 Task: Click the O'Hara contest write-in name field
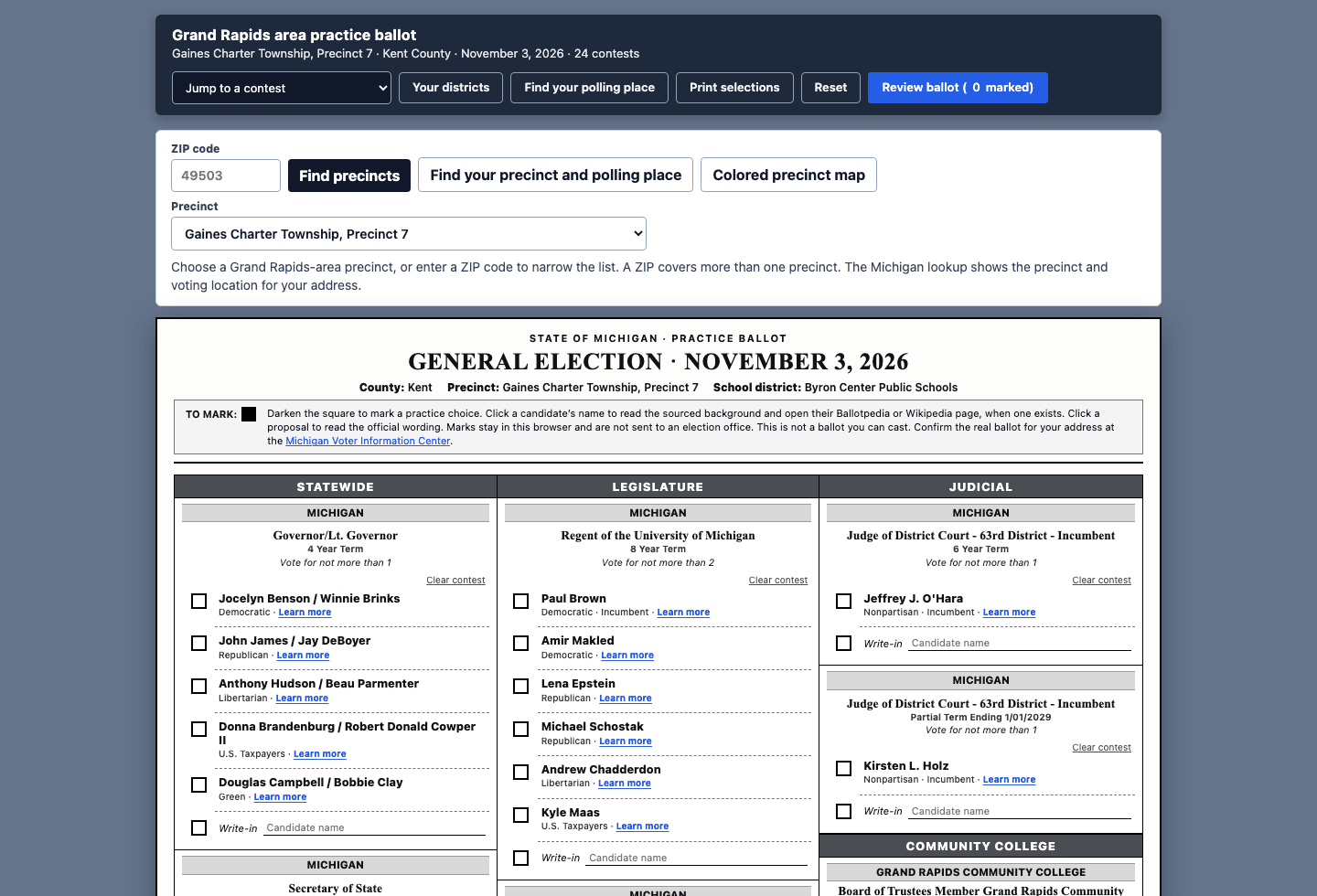[x=1021, y=643]
